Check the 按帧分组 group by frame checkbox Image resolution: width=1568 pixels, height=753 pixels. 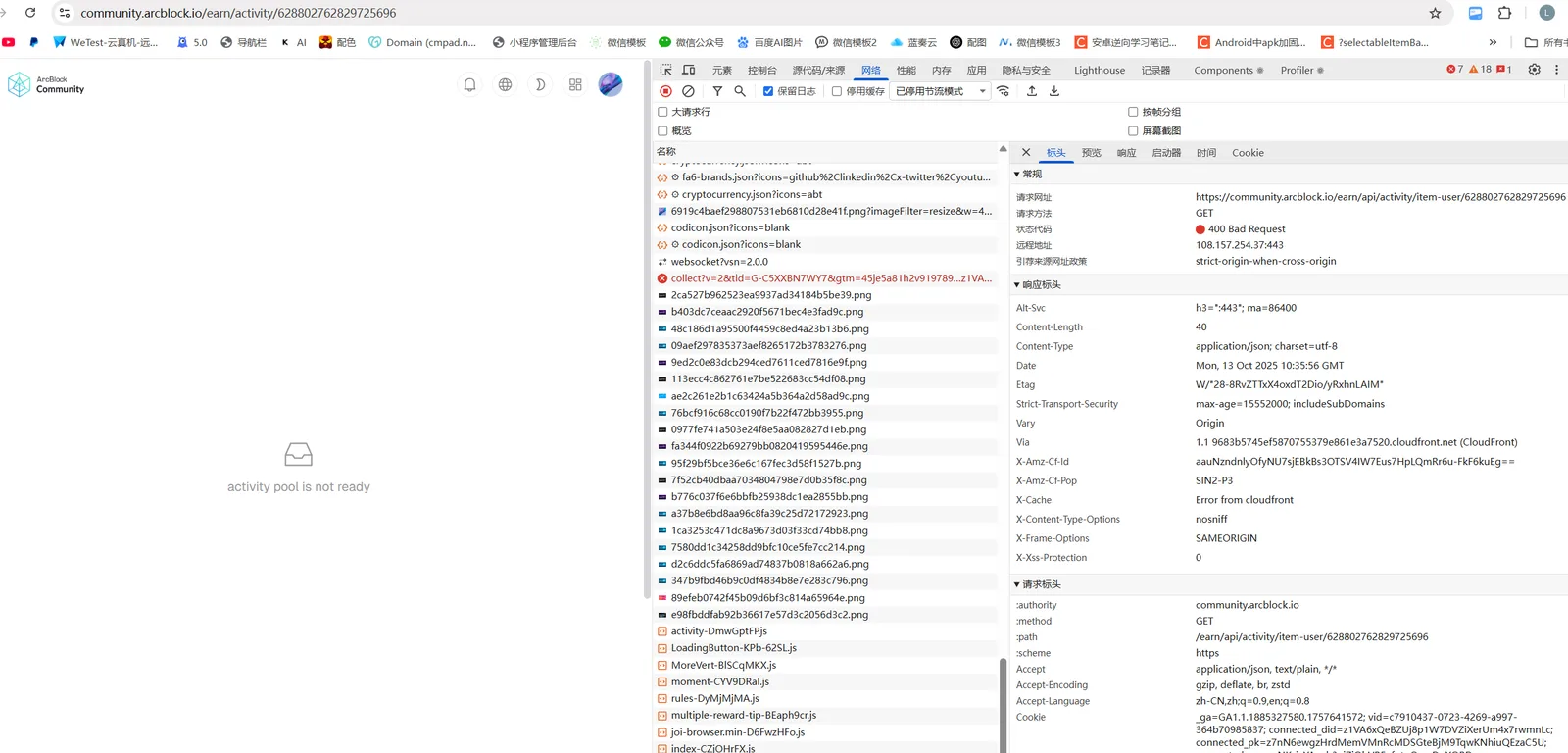[x=1133, y=112]
